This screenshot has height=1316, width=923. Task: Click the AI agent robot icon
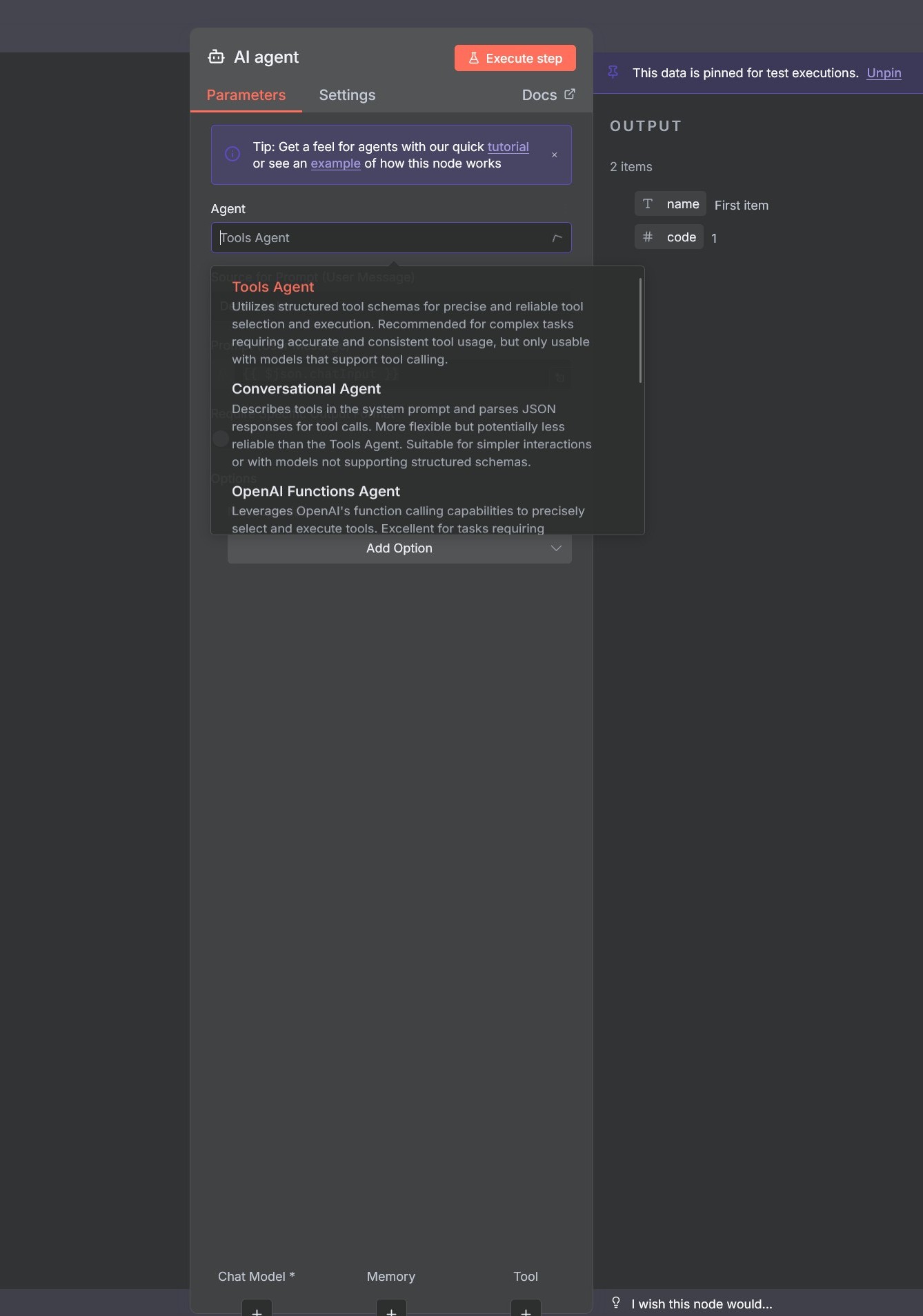216,57
